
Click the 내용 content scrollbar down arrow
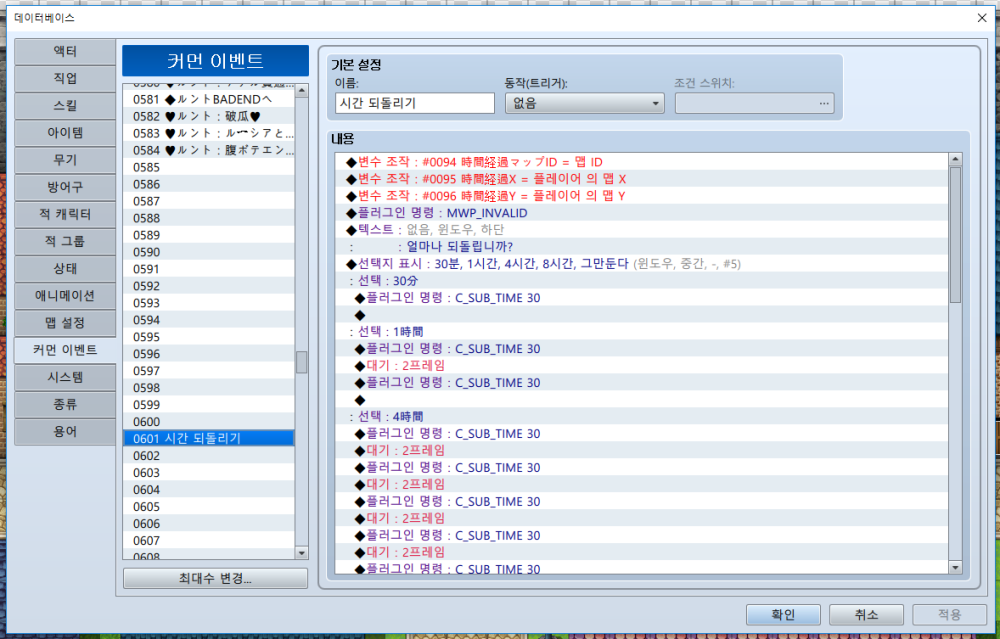coord(956,568)
